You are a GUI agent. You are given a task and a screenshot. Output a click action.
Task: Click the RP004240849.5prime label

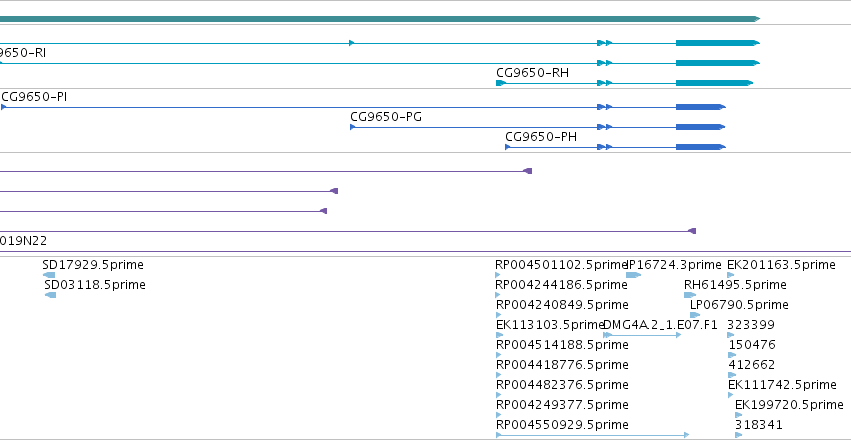[x=562, y=305]
